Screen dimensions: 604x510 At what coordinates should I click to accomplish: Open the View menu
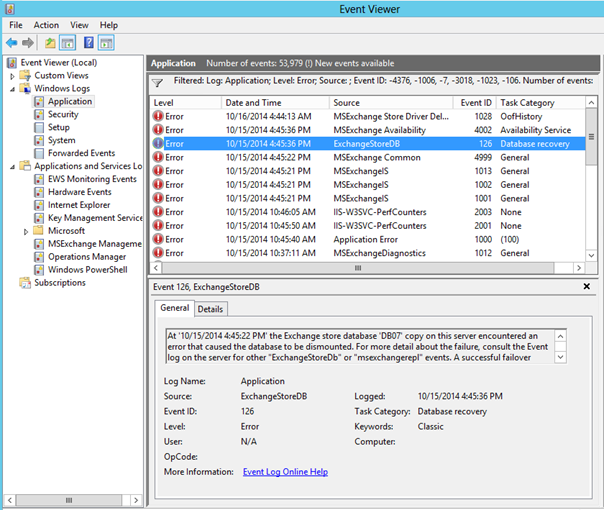click(79, 24)
